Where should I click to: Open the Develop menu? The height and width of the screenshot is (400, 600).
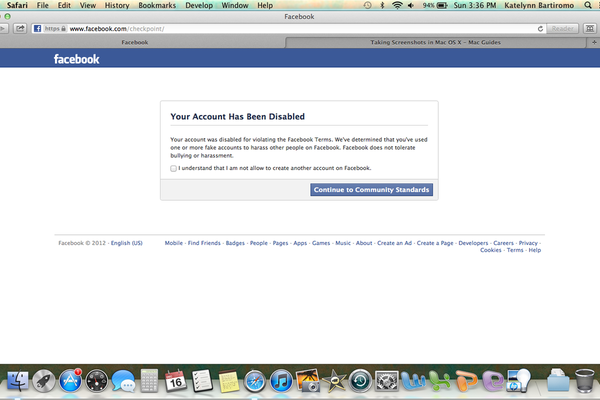[x=199, y=5]
